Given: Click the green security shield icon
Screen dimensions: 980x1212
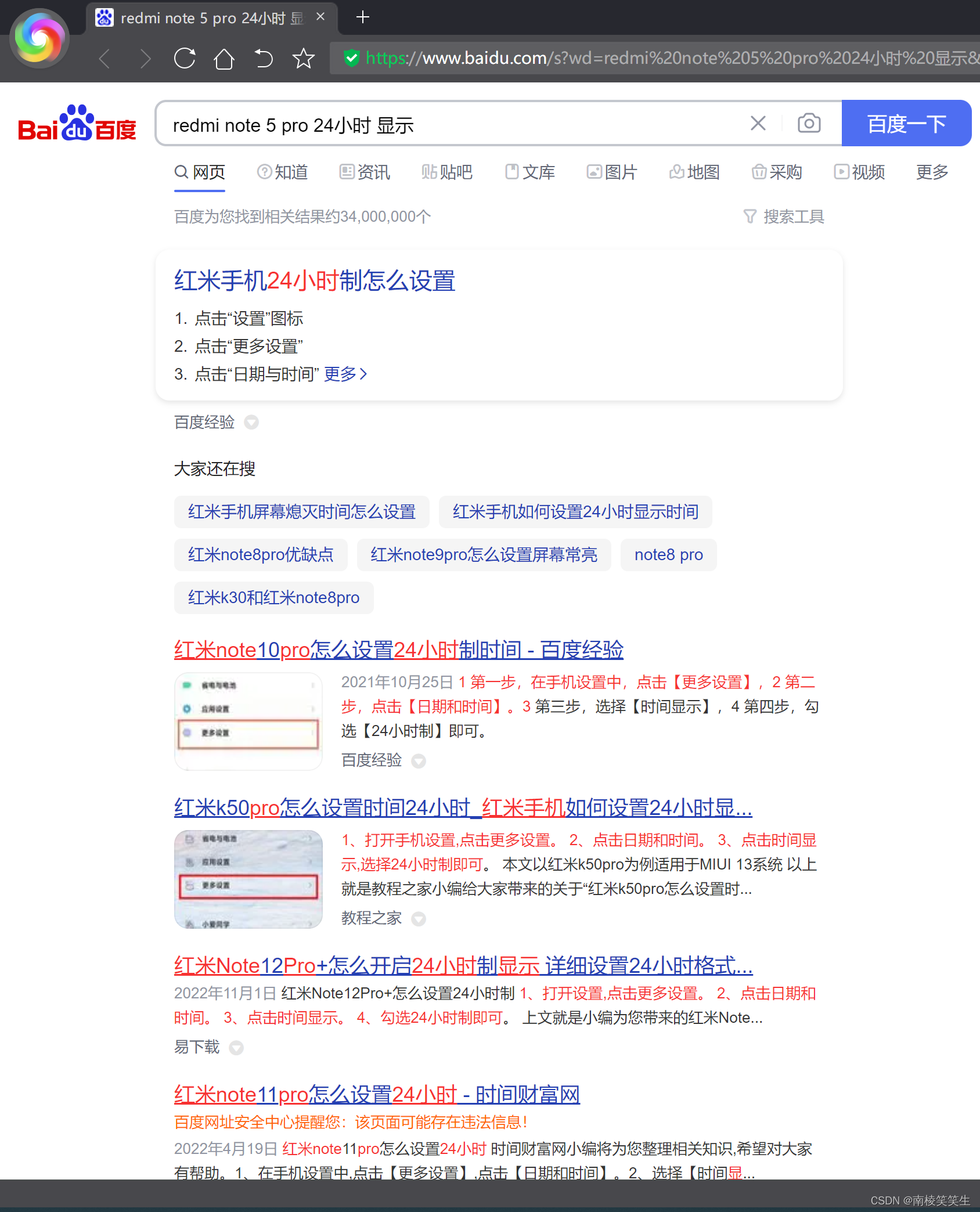Looking at the screenshot, I should click(351, 58).
